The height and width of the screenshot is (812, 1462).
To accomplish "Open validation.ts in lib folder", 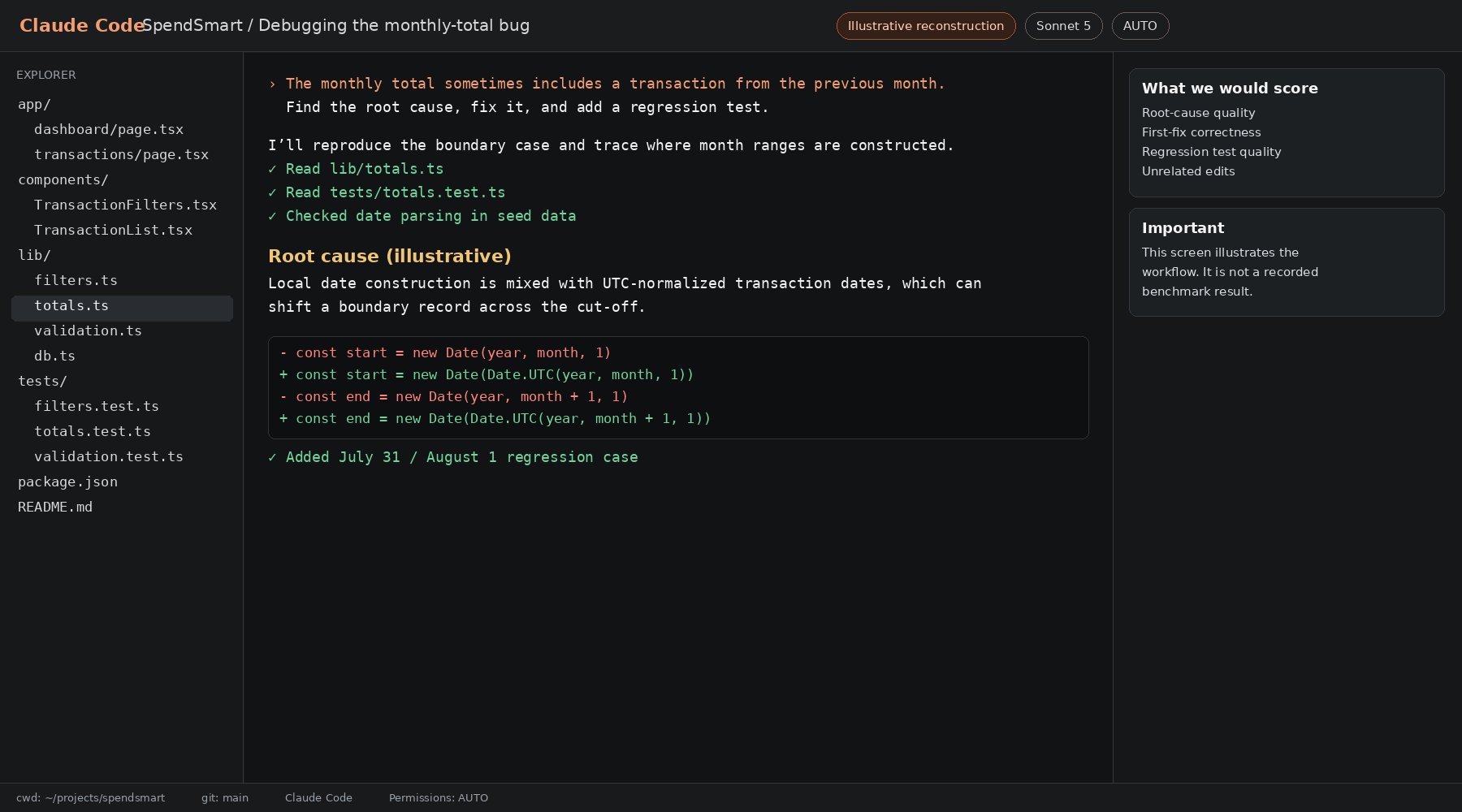I will pos(88,331).
